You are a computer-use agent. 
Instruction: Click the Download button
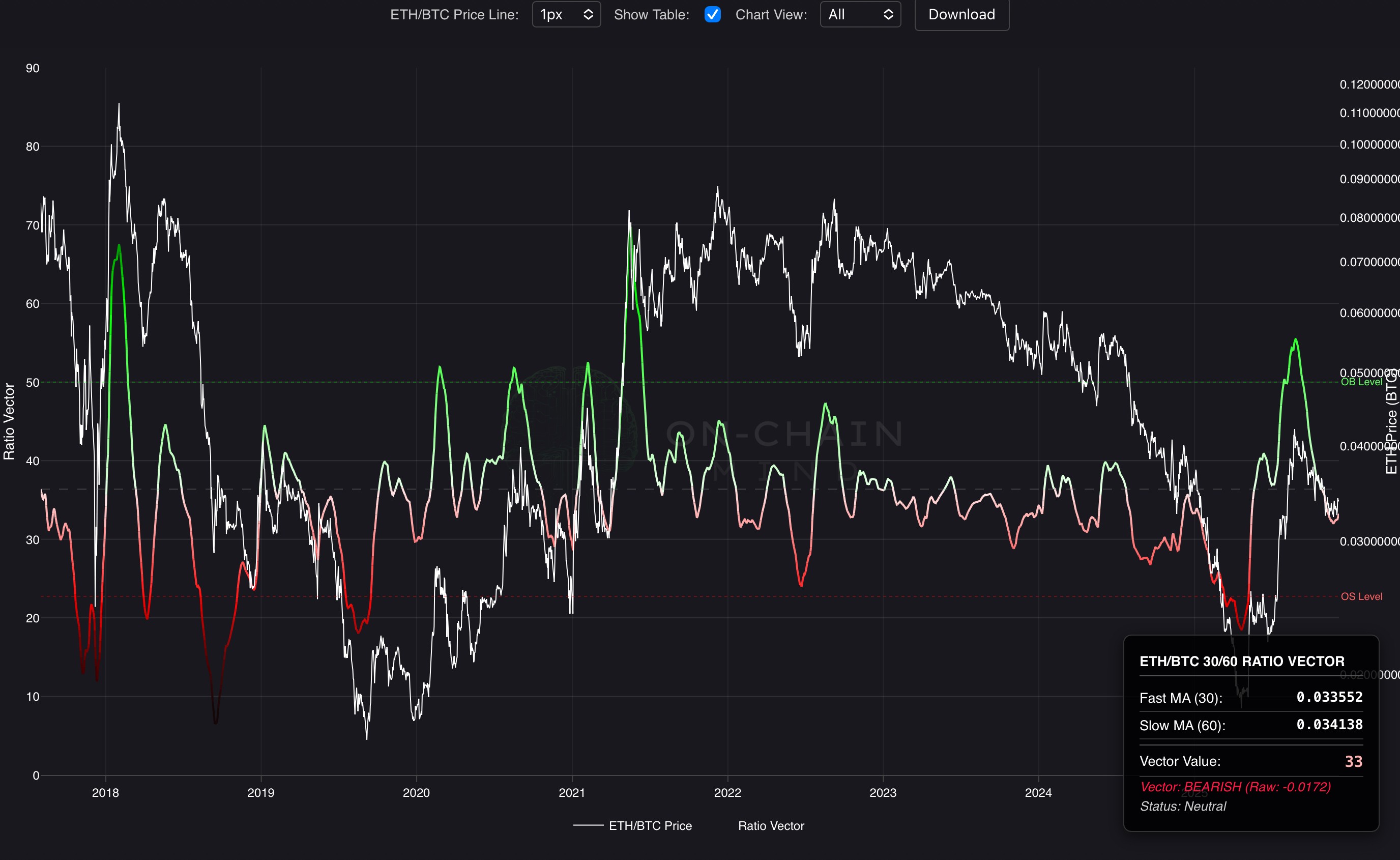[x=961, y=14]
